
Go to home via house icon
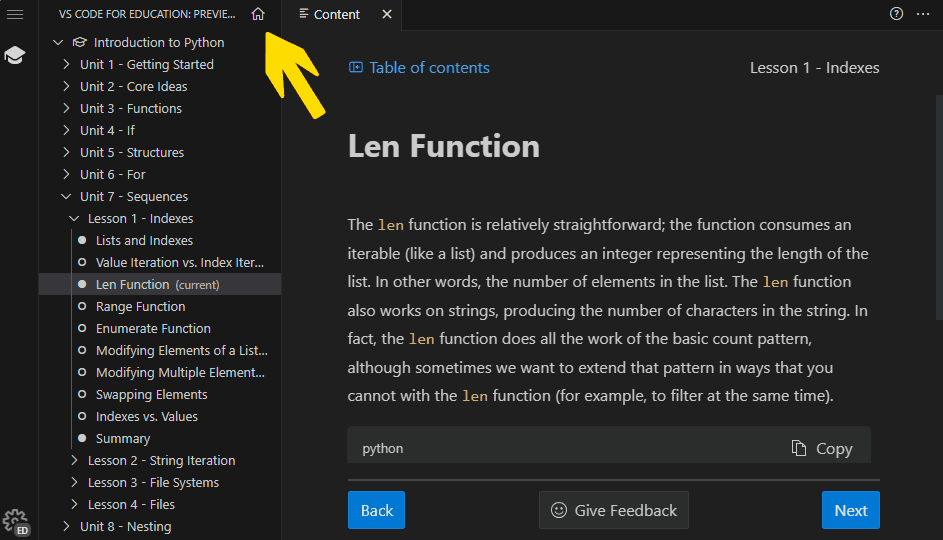click(x=258, y=14)
